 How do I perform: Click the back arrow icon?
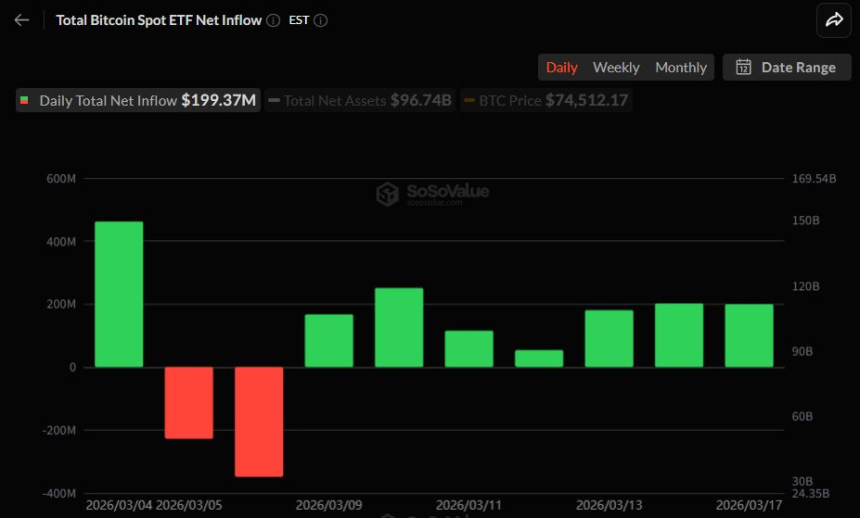pyautogui.click(x=22, y=20)
